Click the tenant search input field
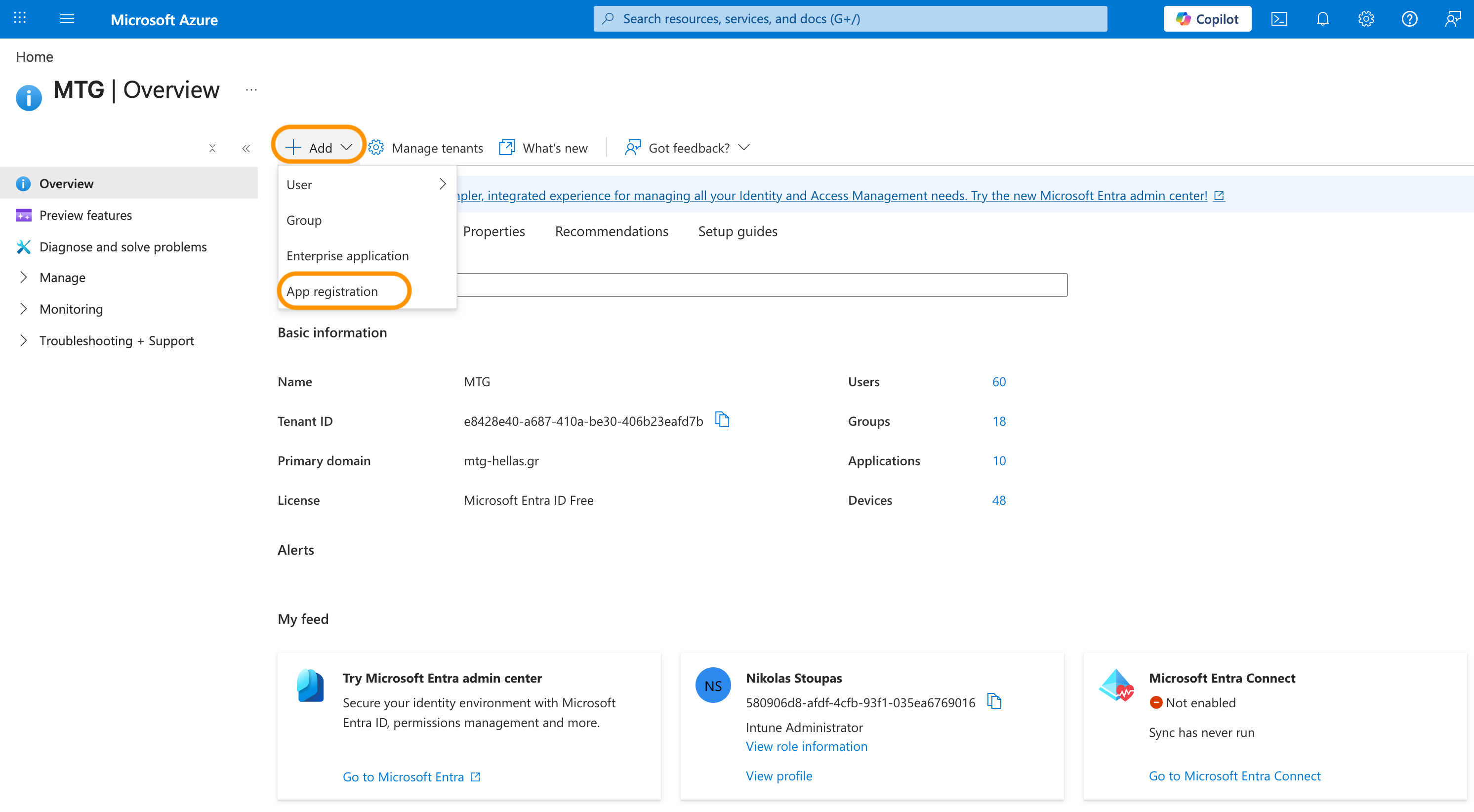Screen dimensions: 1474x812 [x=762, y=285]
